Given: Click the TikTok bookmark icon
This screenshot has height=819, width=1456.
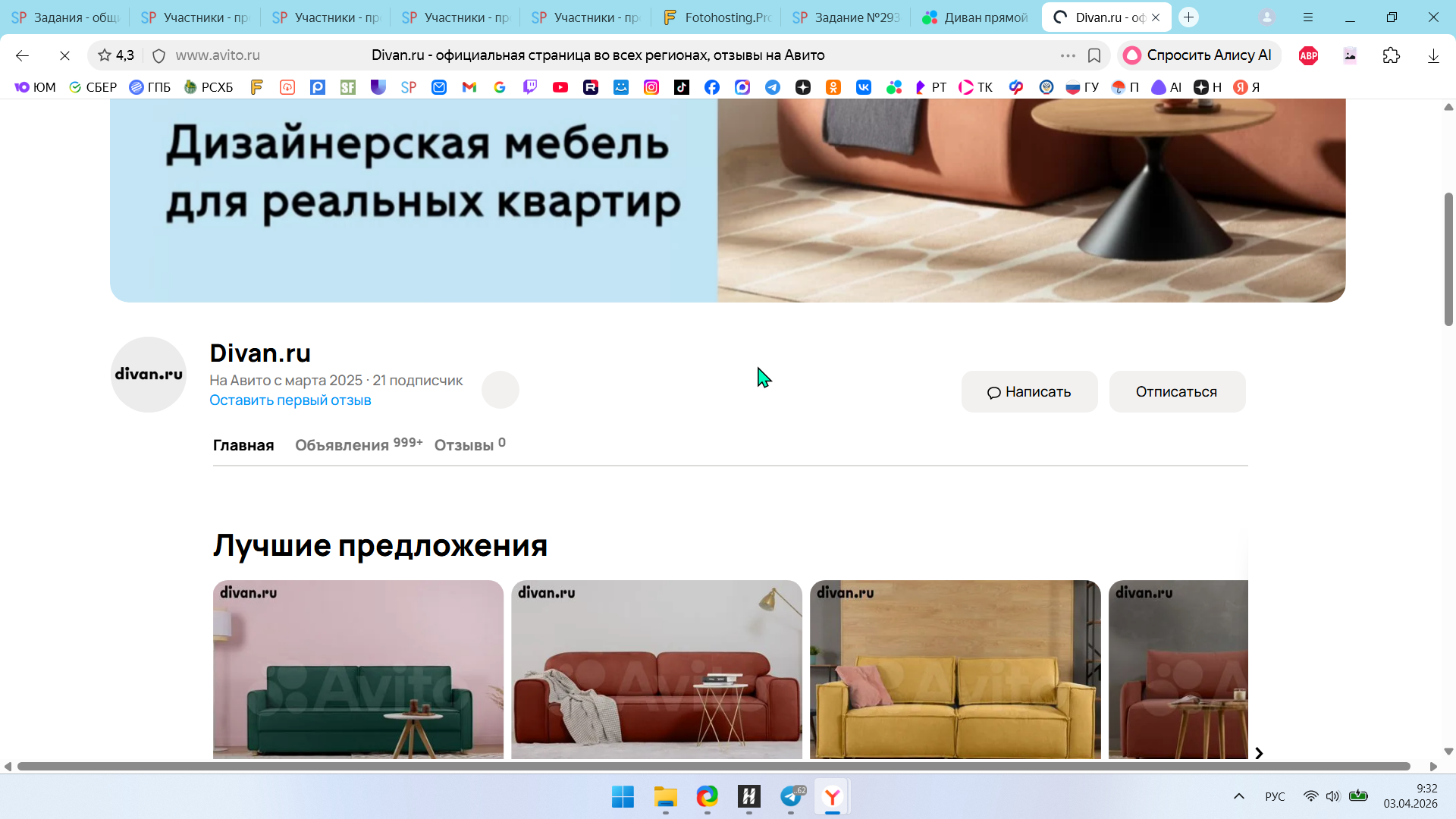Looking at the screenshot, I should click(x=682, y=87).
